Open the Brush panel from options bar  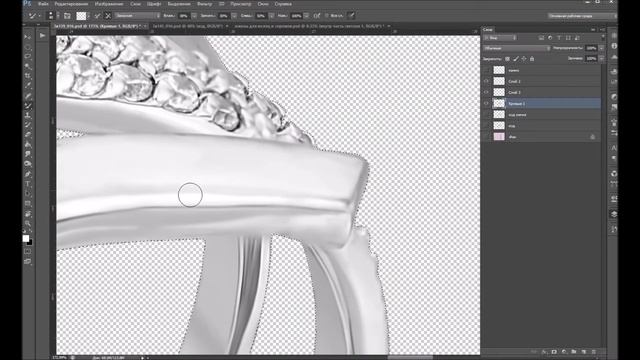click(67, 16)
